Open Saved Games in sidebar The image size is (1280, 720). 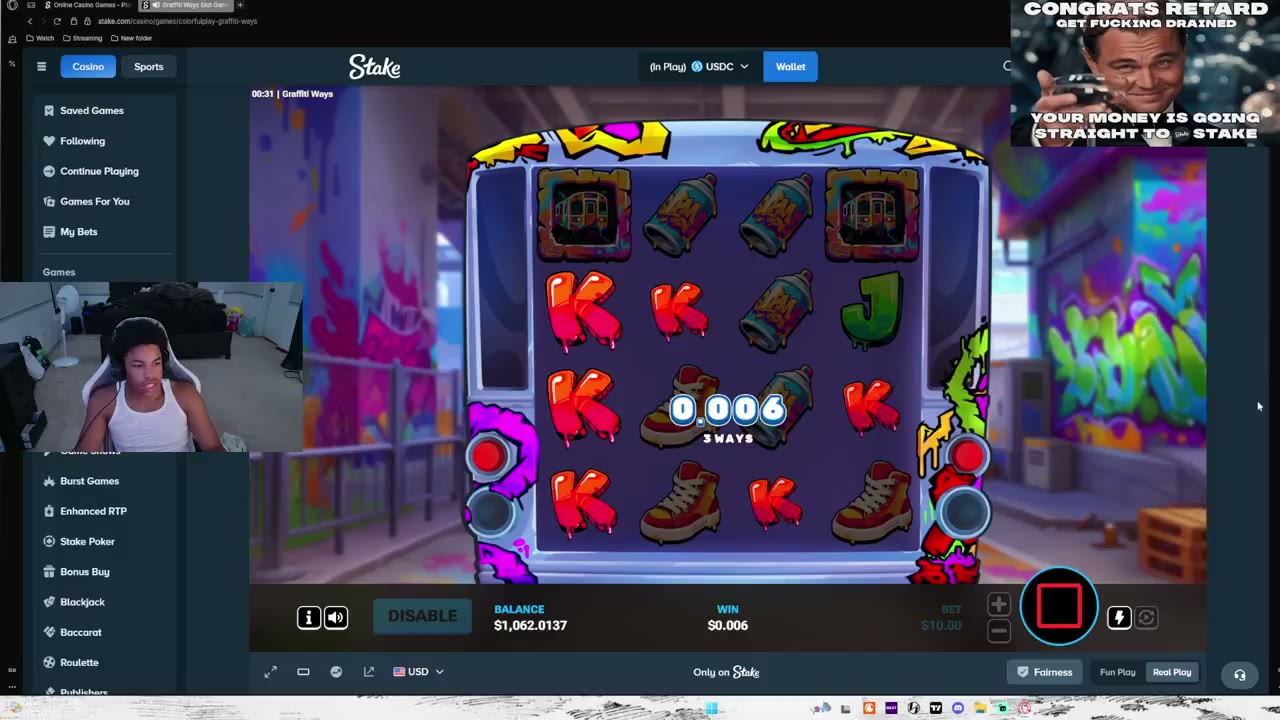point(104,111)
